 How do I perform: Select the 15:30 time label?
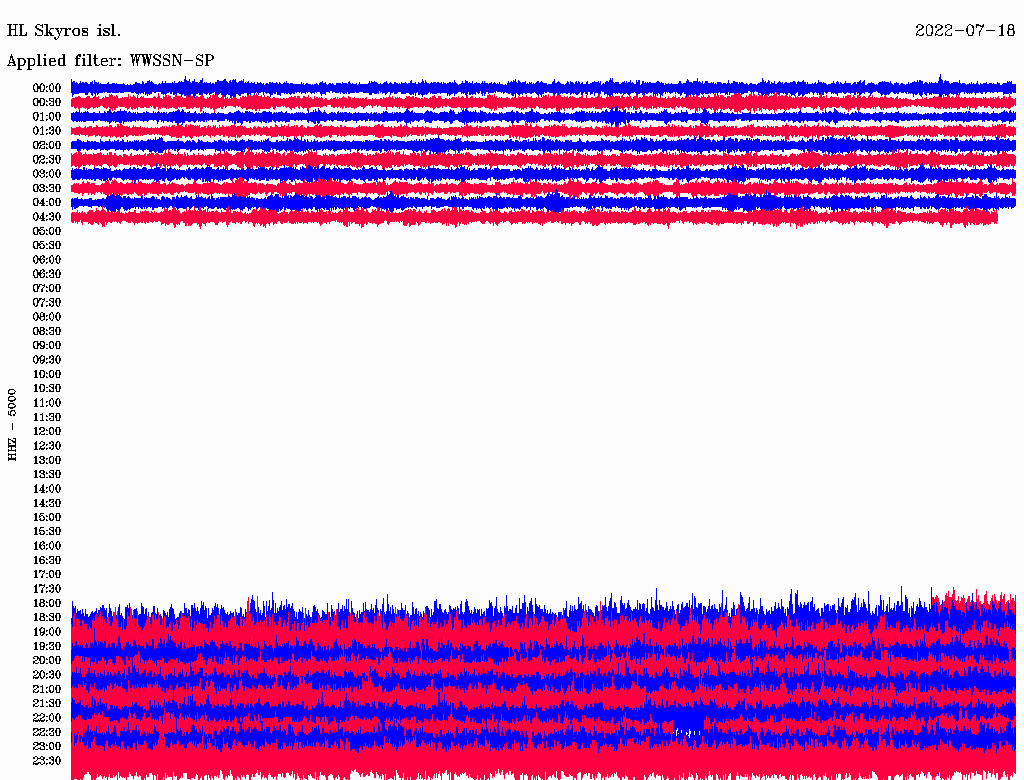47,531
